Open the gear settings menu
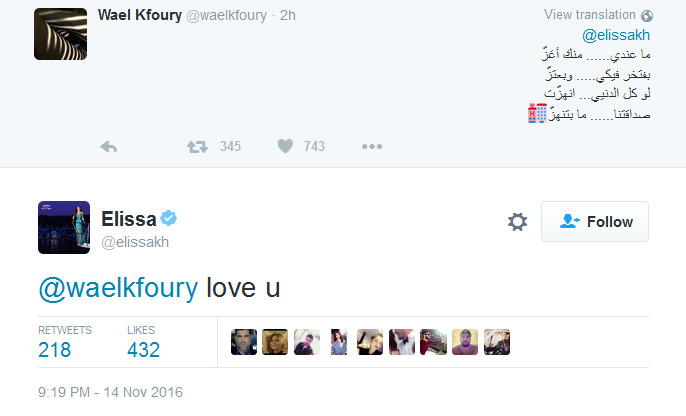This screenshot has width=686, height=416. 517,222
